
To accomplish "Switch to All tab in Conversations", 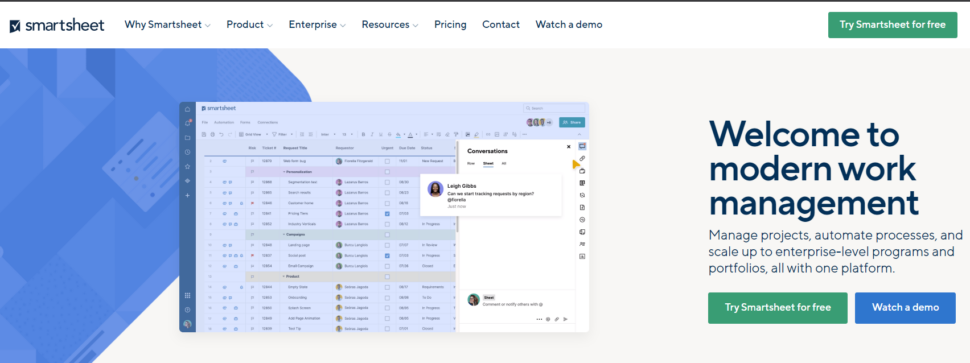I will (504, 163).
